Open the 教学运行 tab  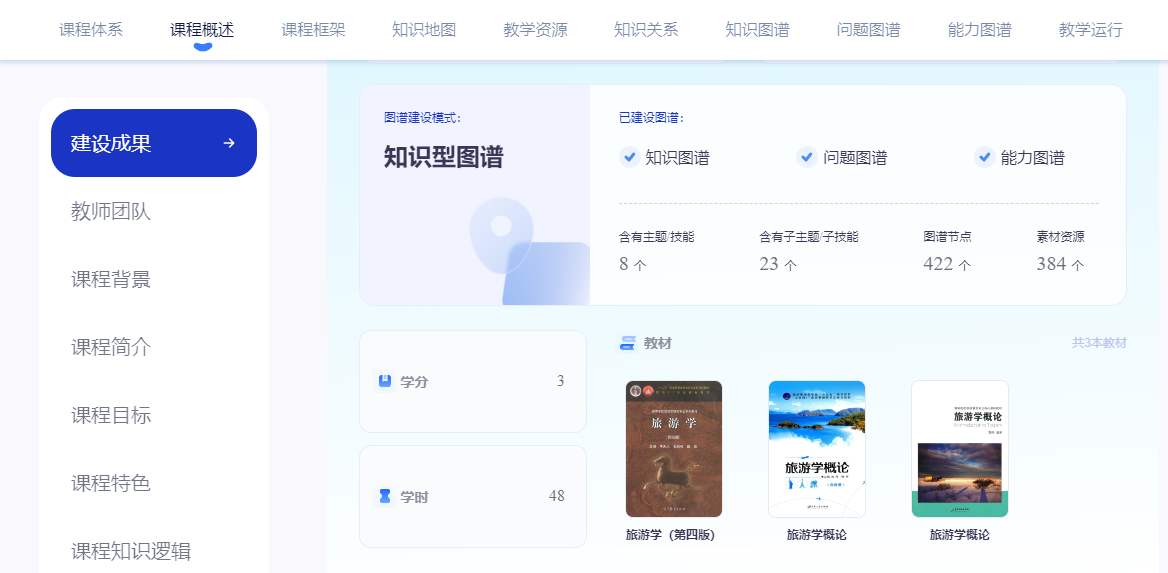coord(1090,30)
